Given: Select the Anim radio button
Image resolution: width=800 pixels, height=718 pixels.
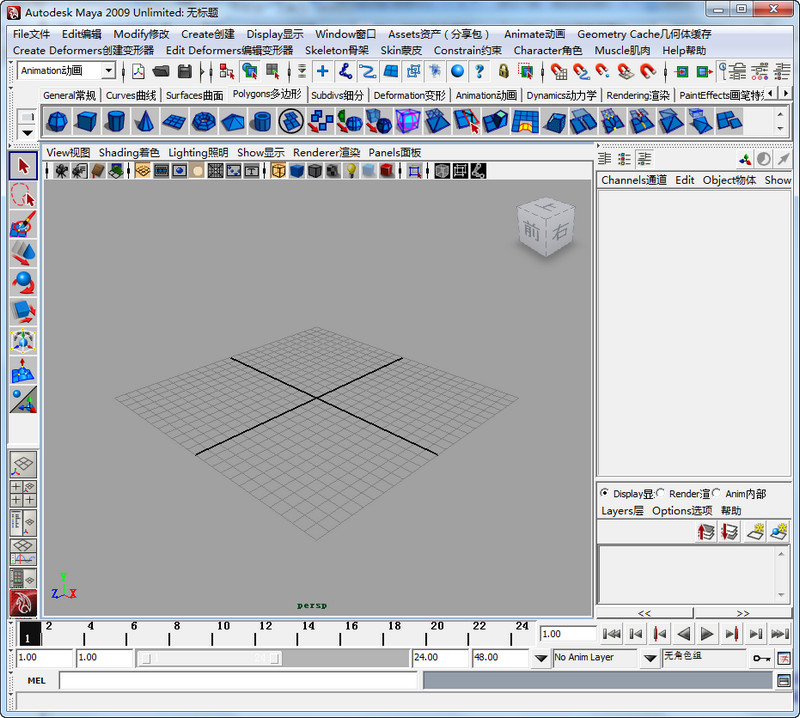Looking at the screenshot, I should coord(714,492).
